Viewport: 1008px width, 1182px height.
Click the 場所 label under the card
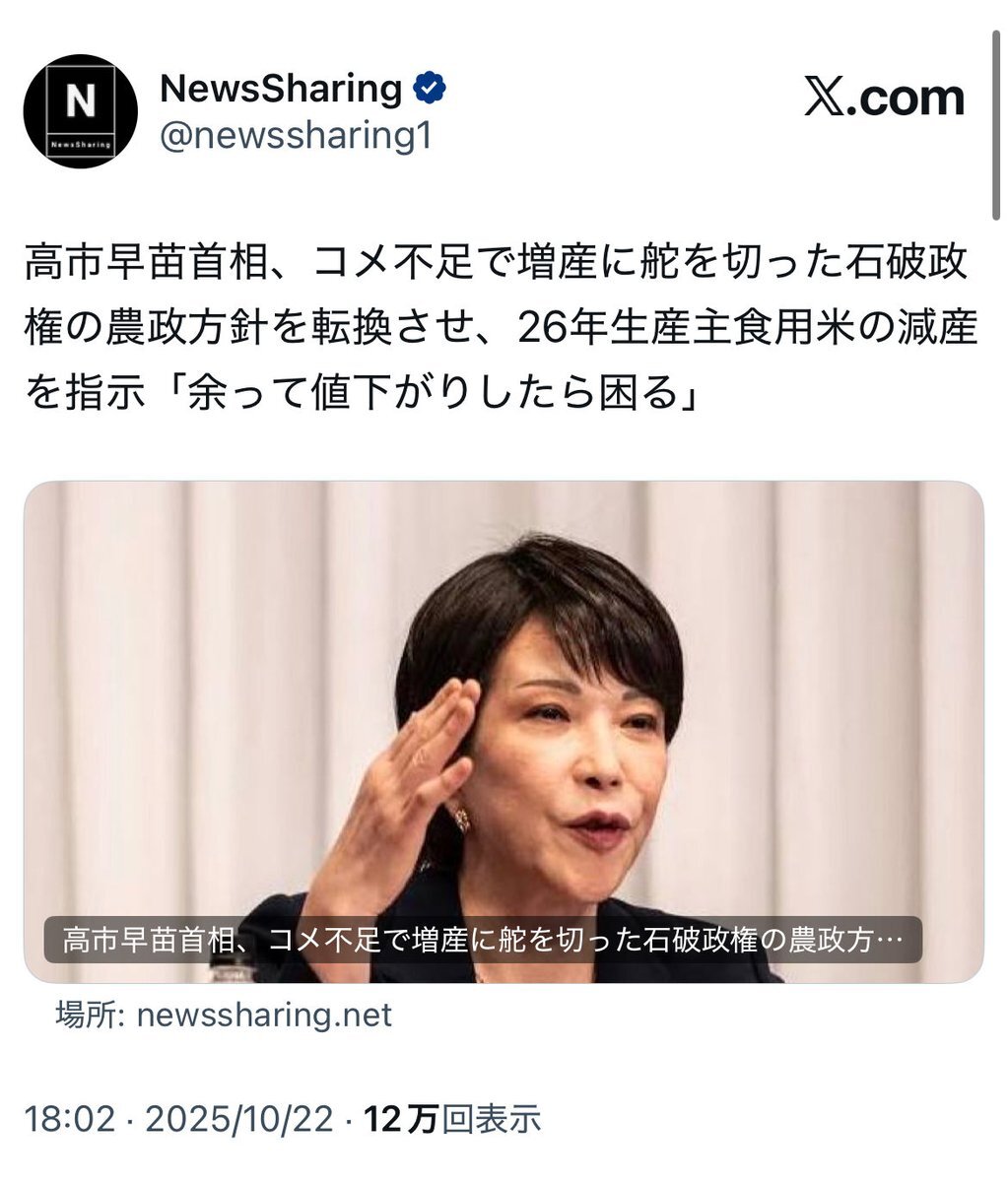tap(74, 1015)
